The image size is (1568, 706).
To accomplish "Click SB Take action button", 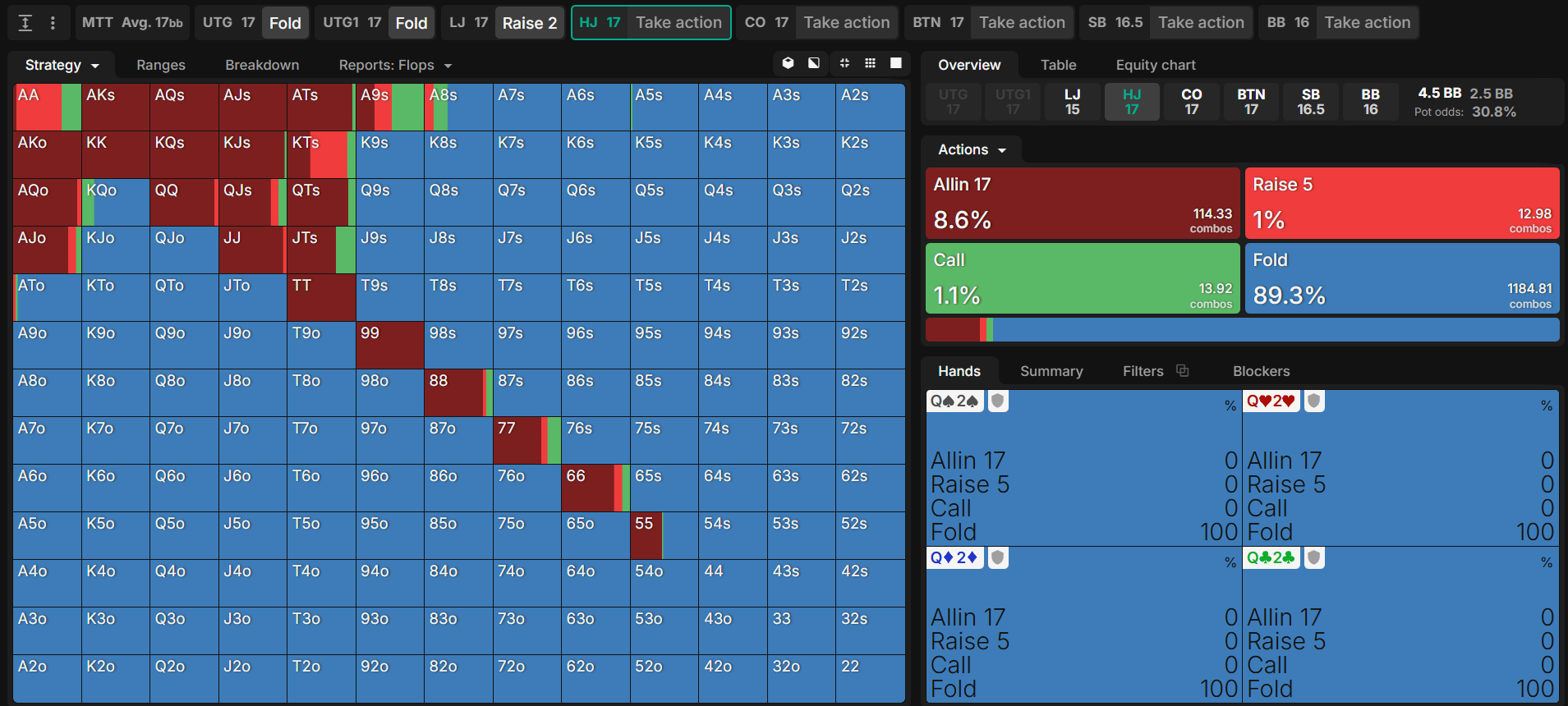I will pyautogui.click(x=1201, y=23).
